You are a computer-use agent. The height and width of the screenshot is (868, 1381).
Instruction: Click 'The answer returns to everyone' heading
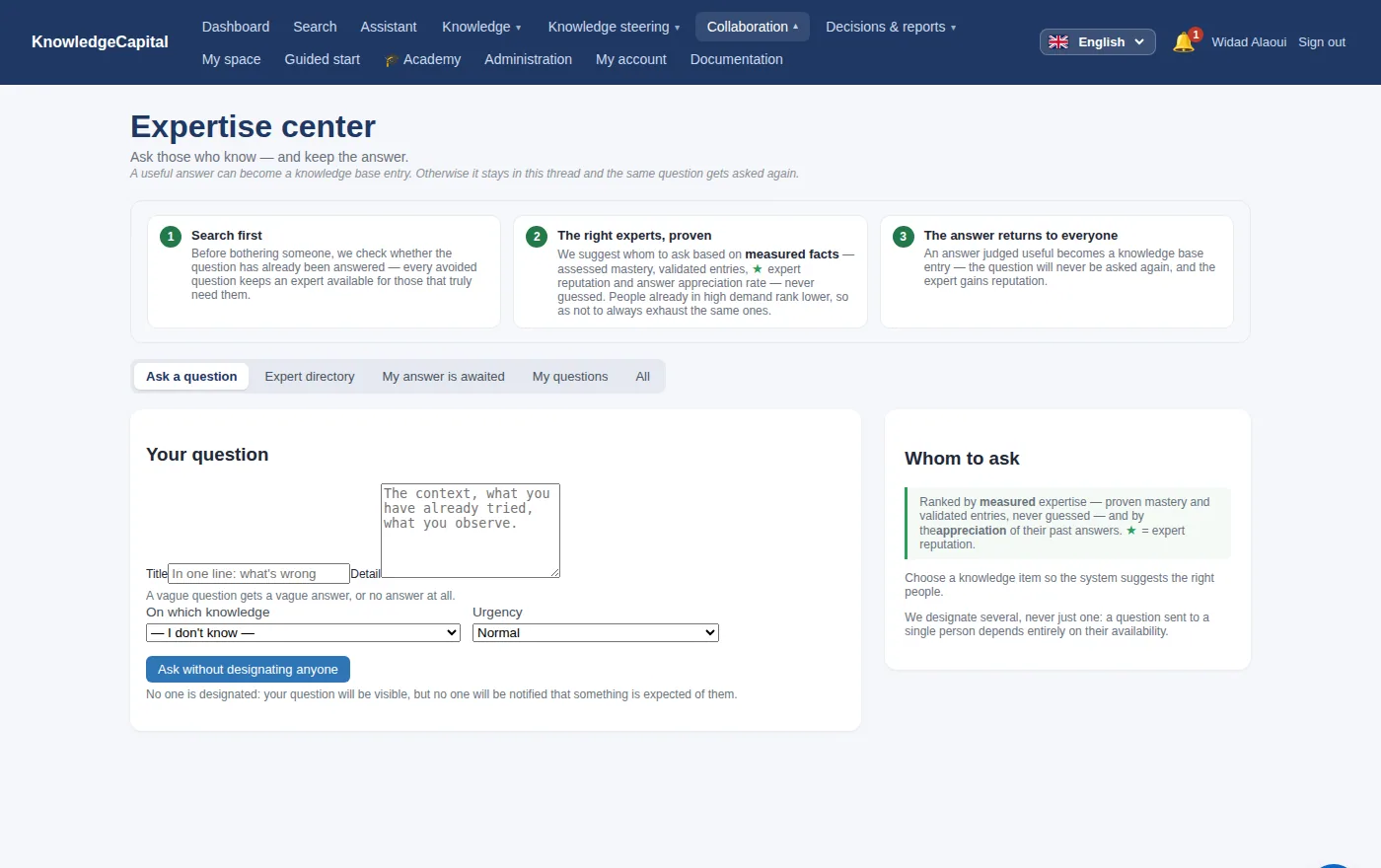coord(1021,235)
